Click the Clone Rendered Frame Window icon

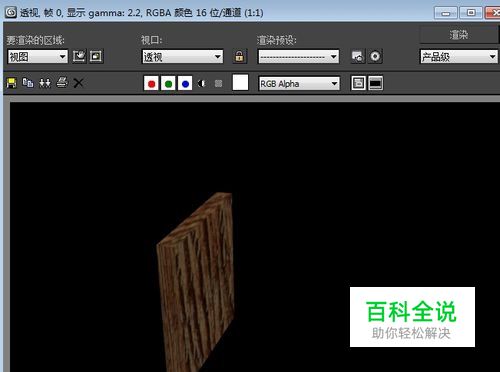tap(45, 83)
